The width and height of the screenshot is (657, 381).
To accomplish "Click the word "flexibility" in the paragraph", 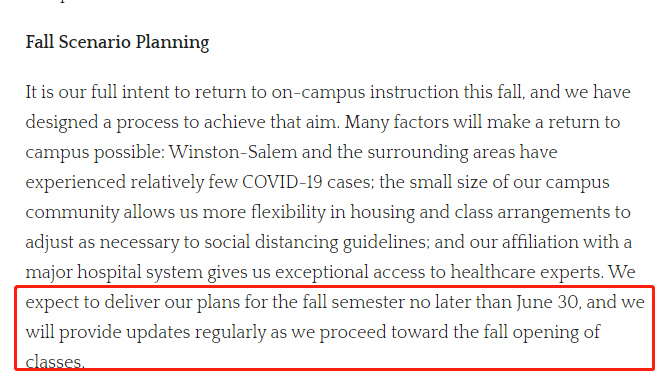I will (288, 213).
